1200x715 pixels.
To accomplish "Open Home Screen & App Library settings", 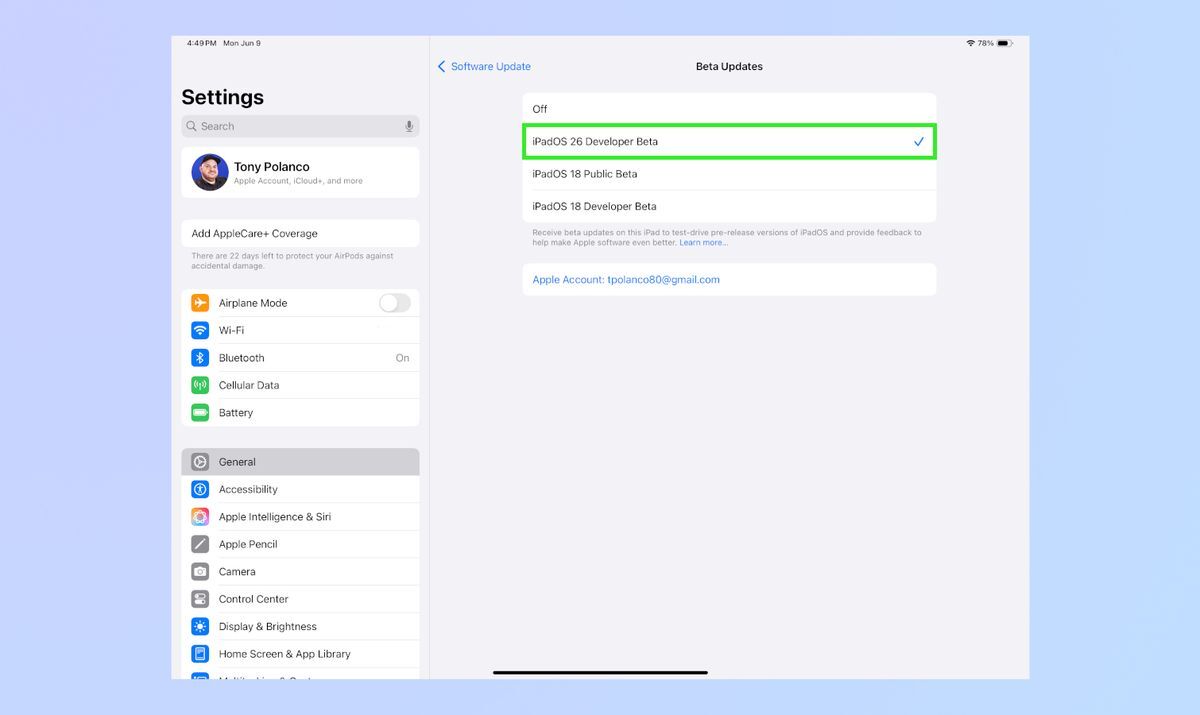I will [300, 654].
